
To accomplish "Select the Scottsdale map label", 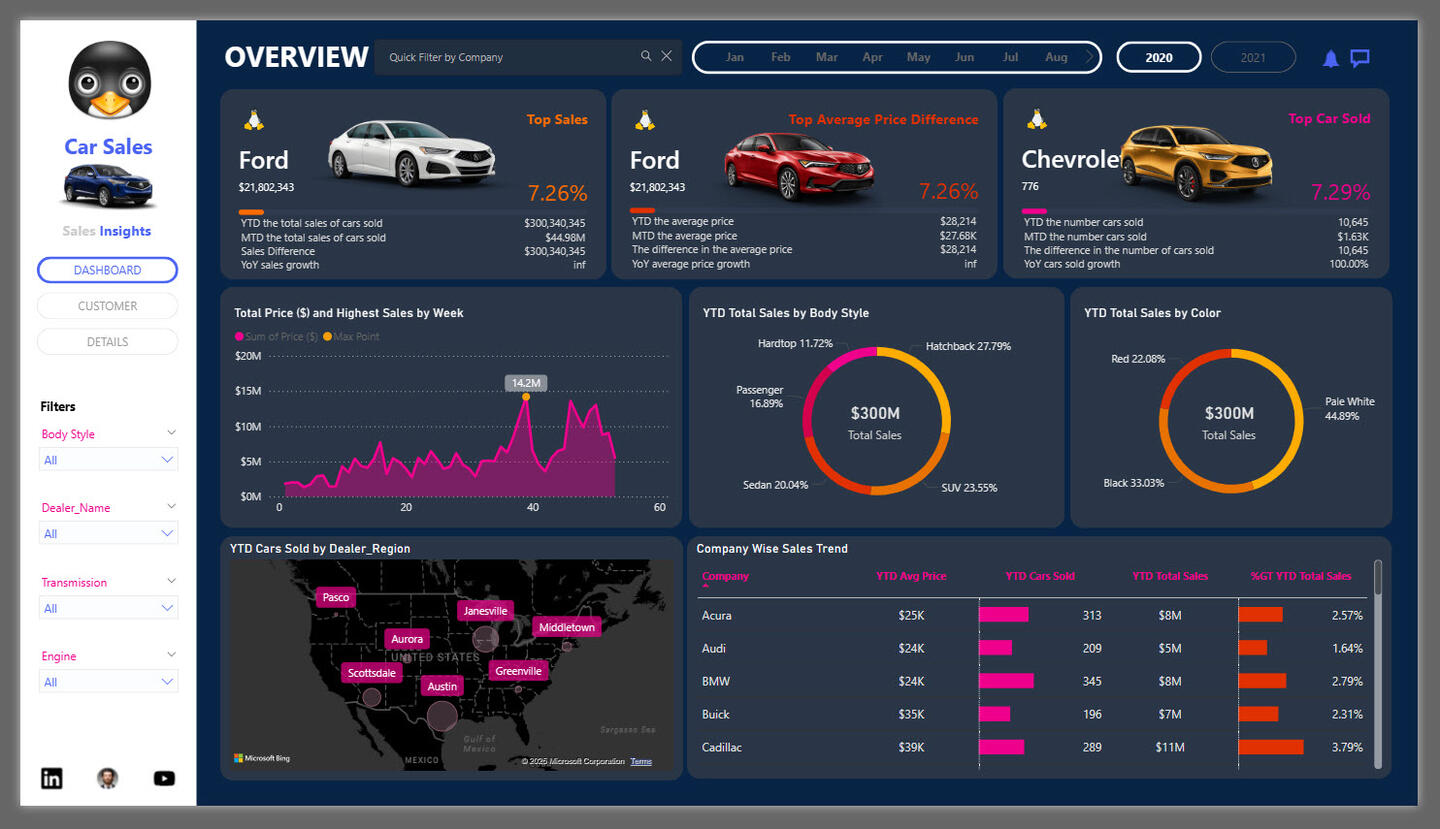I will [x=372, y=673].
